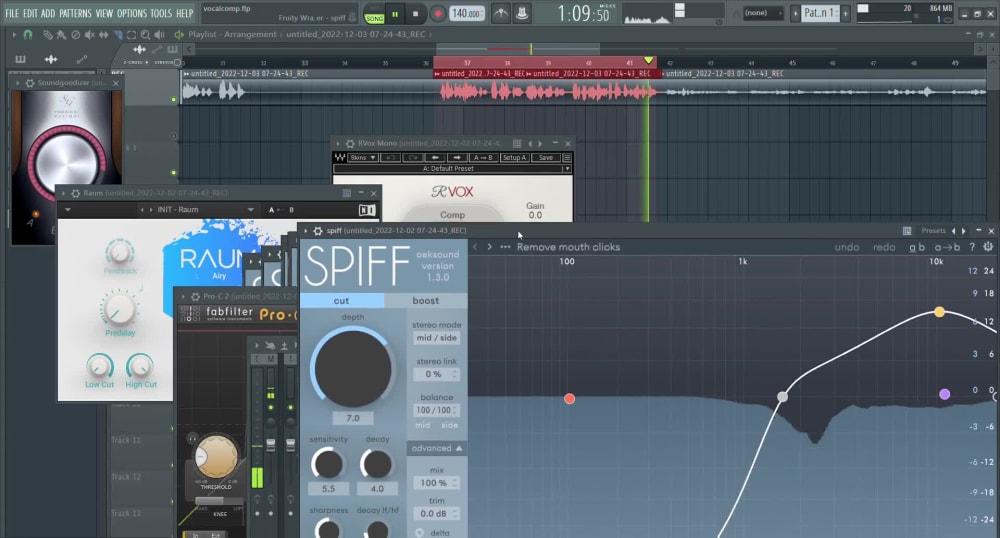Select the playlist delete tool
Image resolution: width=1000 pixels, height=538 pixels.
(x=76, y=35)
